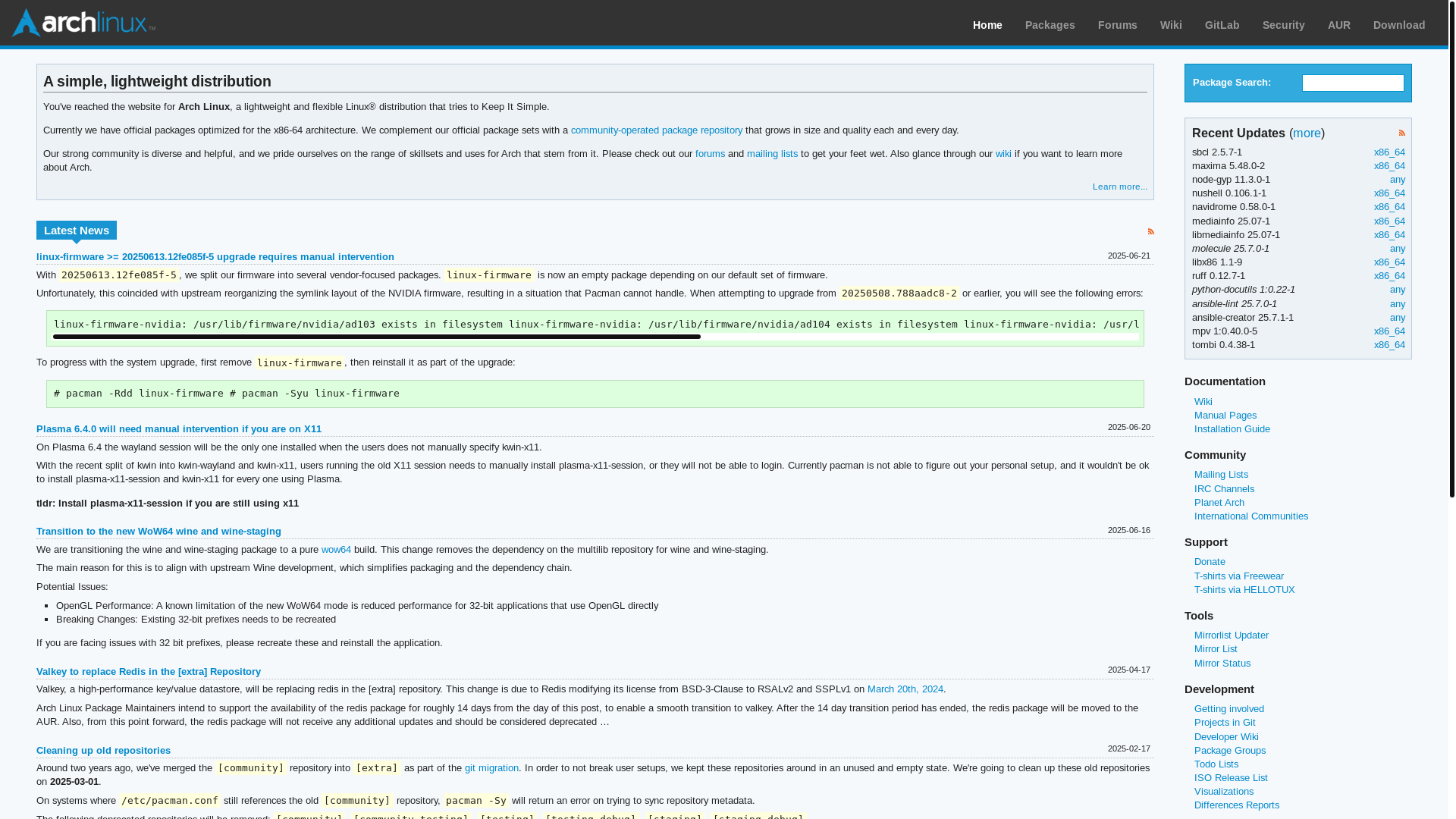Viewport: 1456px width, 819px height.
Task: Open Getting involved link
Action: 1228,709
